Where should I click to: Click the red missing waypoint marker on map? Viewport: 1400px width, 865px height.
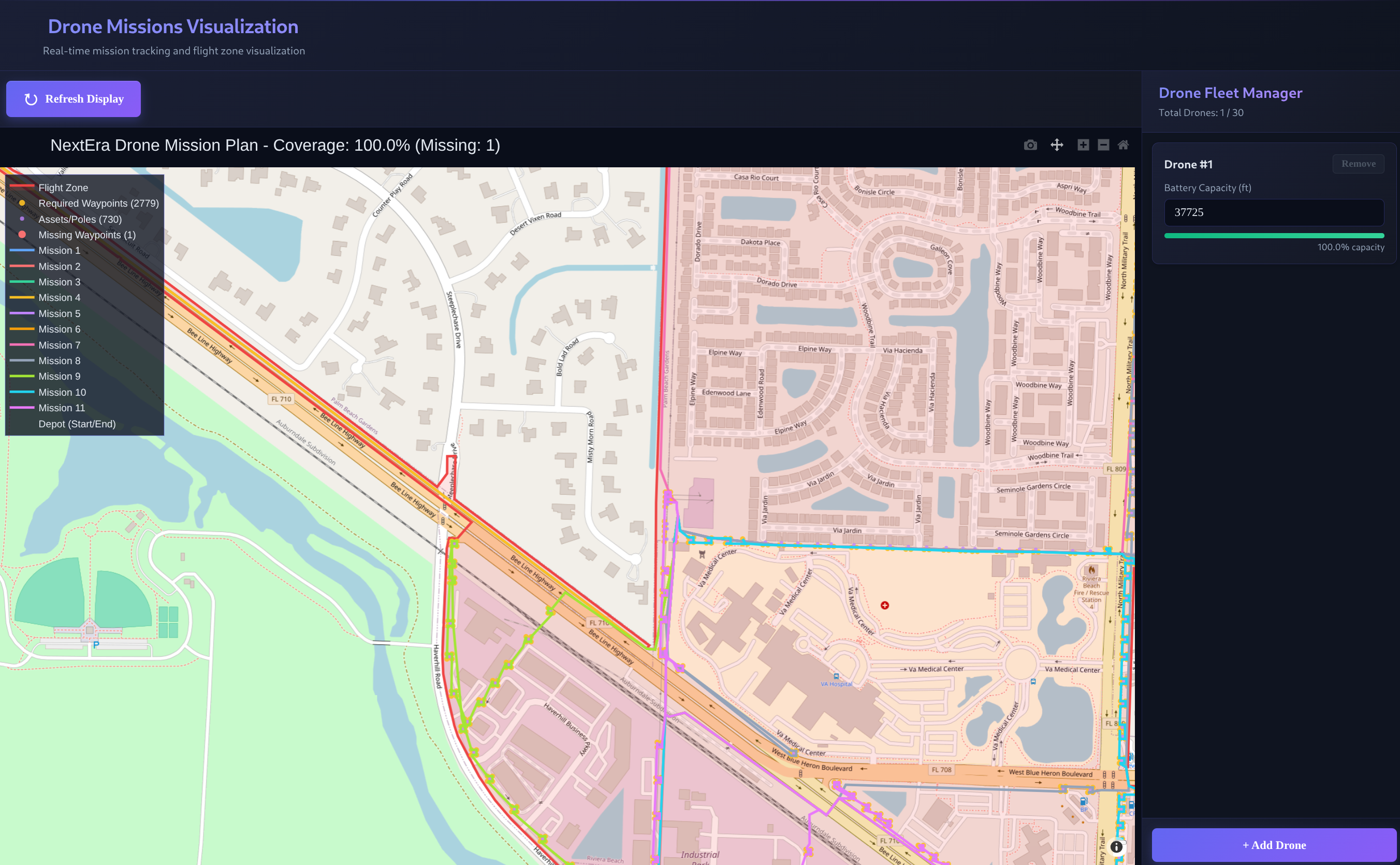pyautogui.click(x=885, y=605)
